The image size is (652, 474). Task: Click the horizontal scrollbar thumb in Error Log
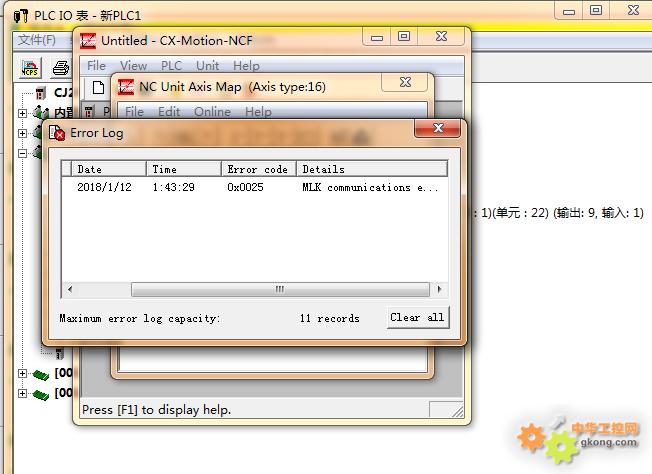click(280, 289)
